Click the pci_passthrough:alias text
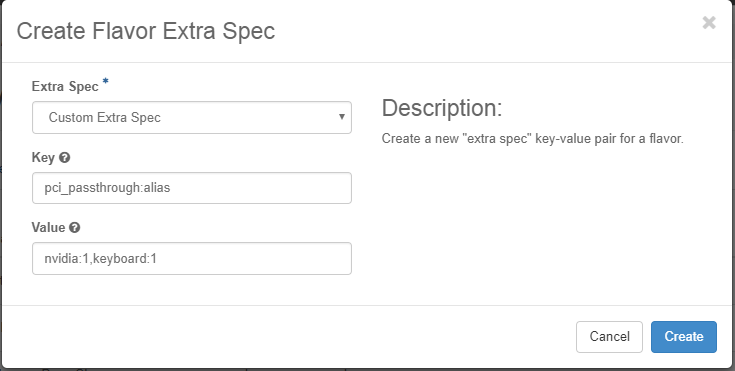This screenshot has width=735, height=371. click(x=107, y=188)
